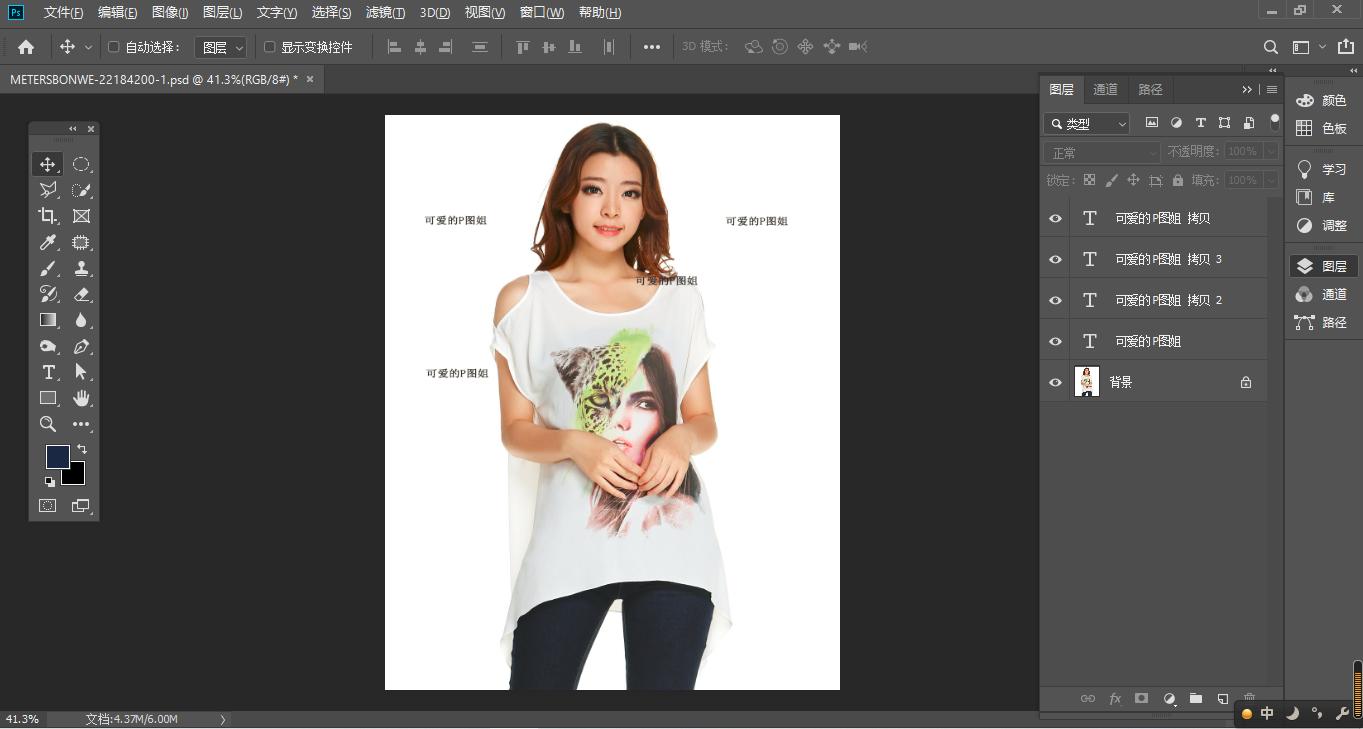The width and height of the screenshot is (1363, 729).
Task: Choose the Brush tool
Action: click(47, 268)
